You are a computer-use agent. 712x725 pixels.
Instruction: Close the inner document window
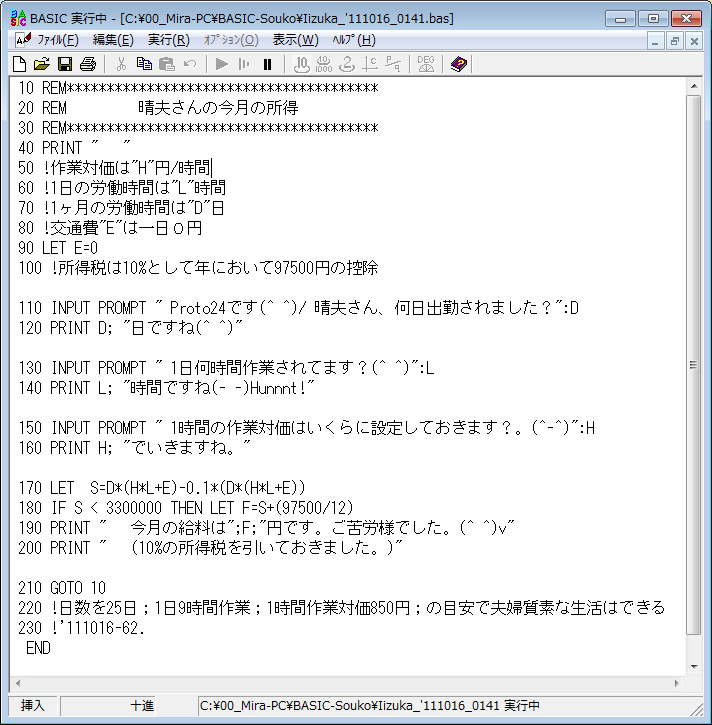click(x=694, y=41)
